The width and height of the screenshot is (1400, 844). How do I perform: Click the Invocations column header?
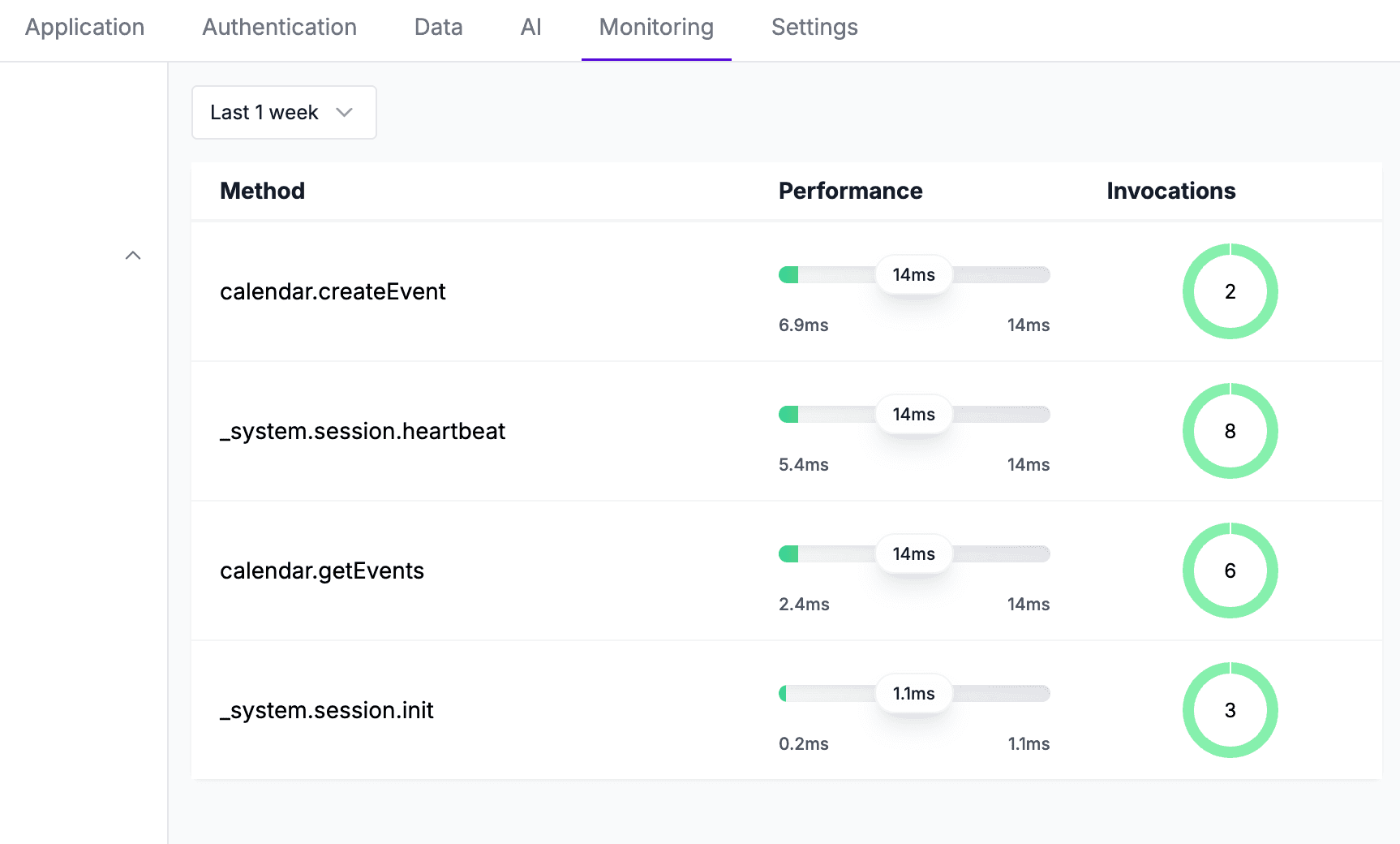pos(1170,191)
